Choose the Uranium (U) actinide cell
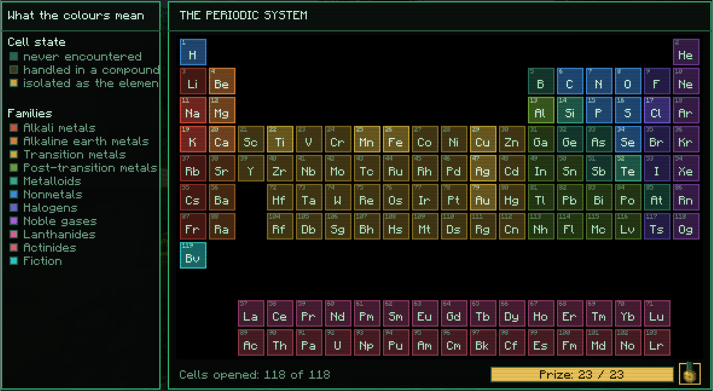This screenshot has height=391, width=713. click(x=337, y=342)
